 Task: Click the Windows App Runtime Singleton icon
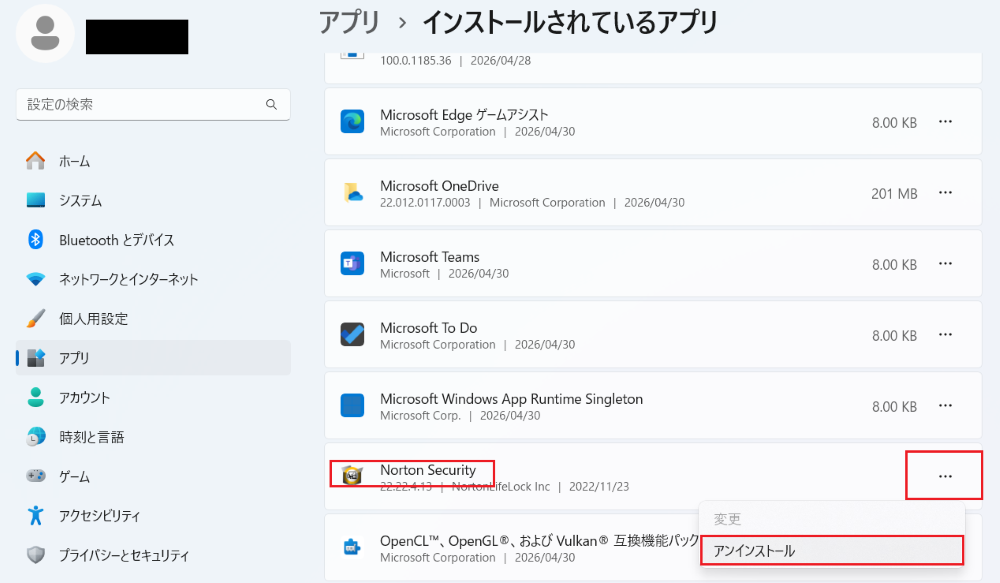click(352, 405)
